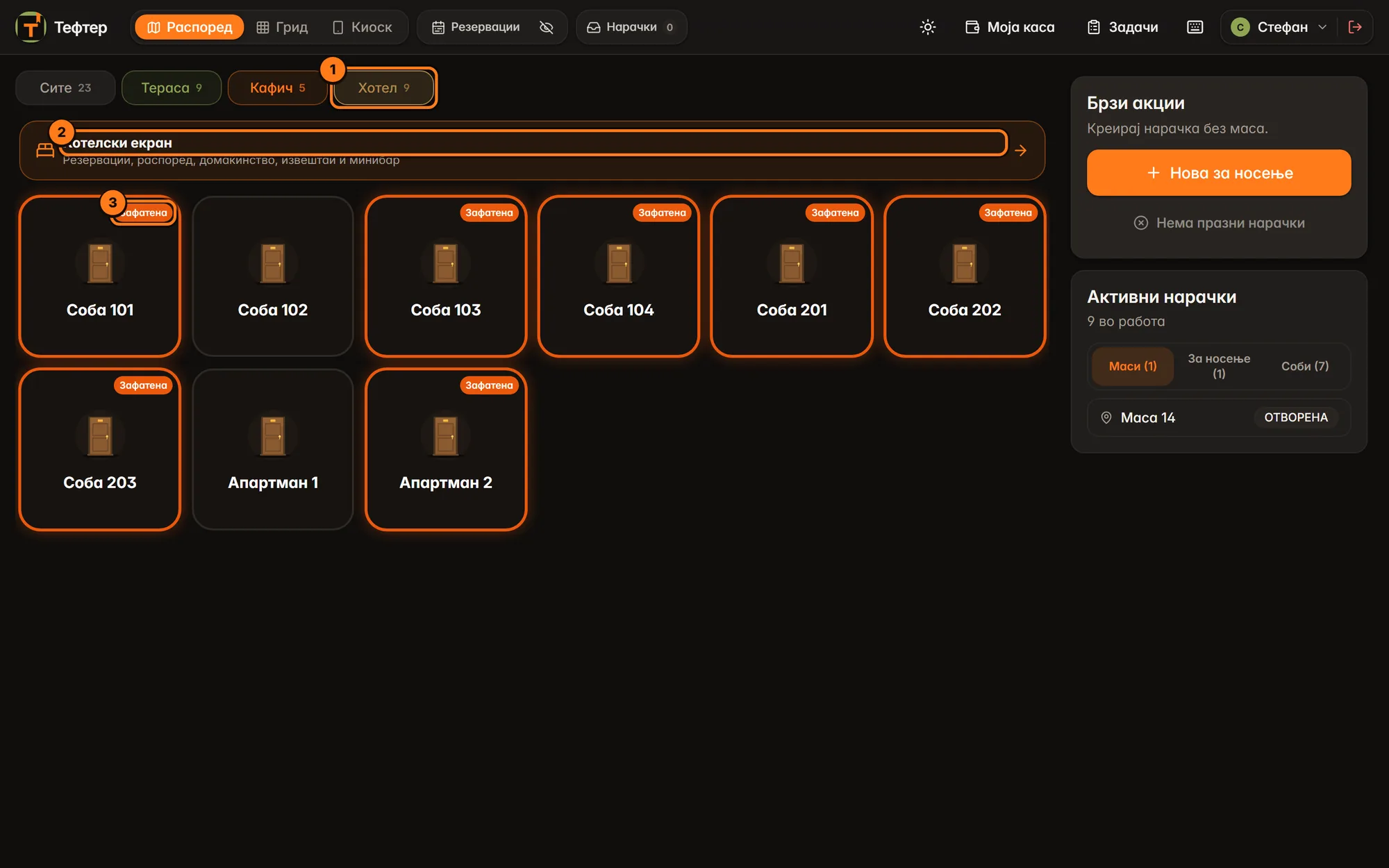Show the Соби (7) orders
Viewport: 1389px width, 868px height.
pos(1305,366)
